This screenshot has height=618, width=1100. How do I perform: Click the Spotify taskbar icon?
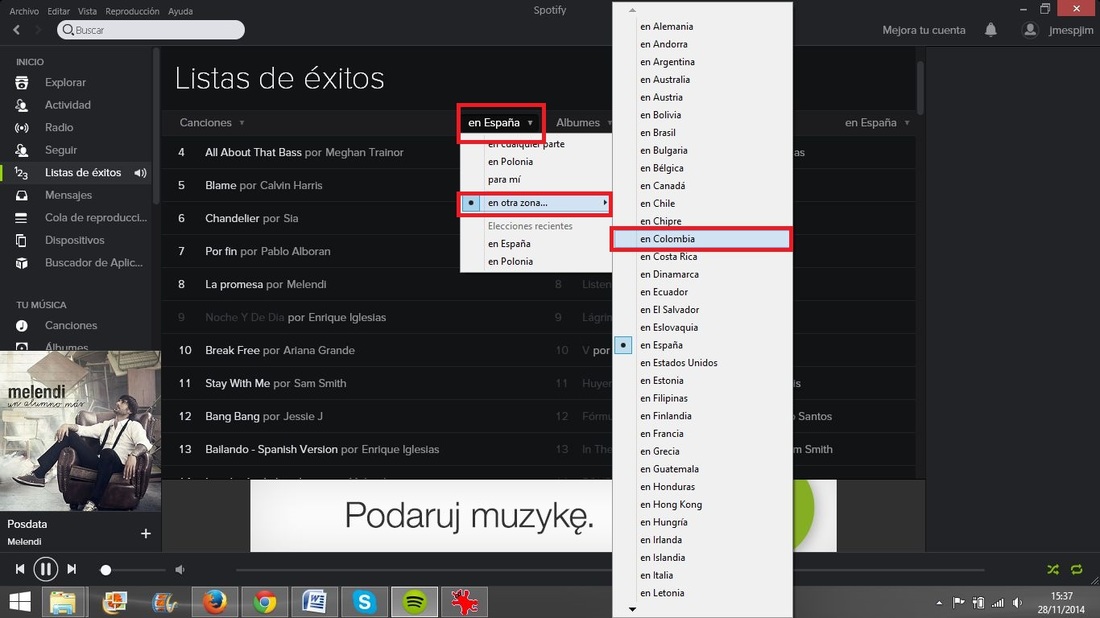pyautogui.click(x=415, y=602)
